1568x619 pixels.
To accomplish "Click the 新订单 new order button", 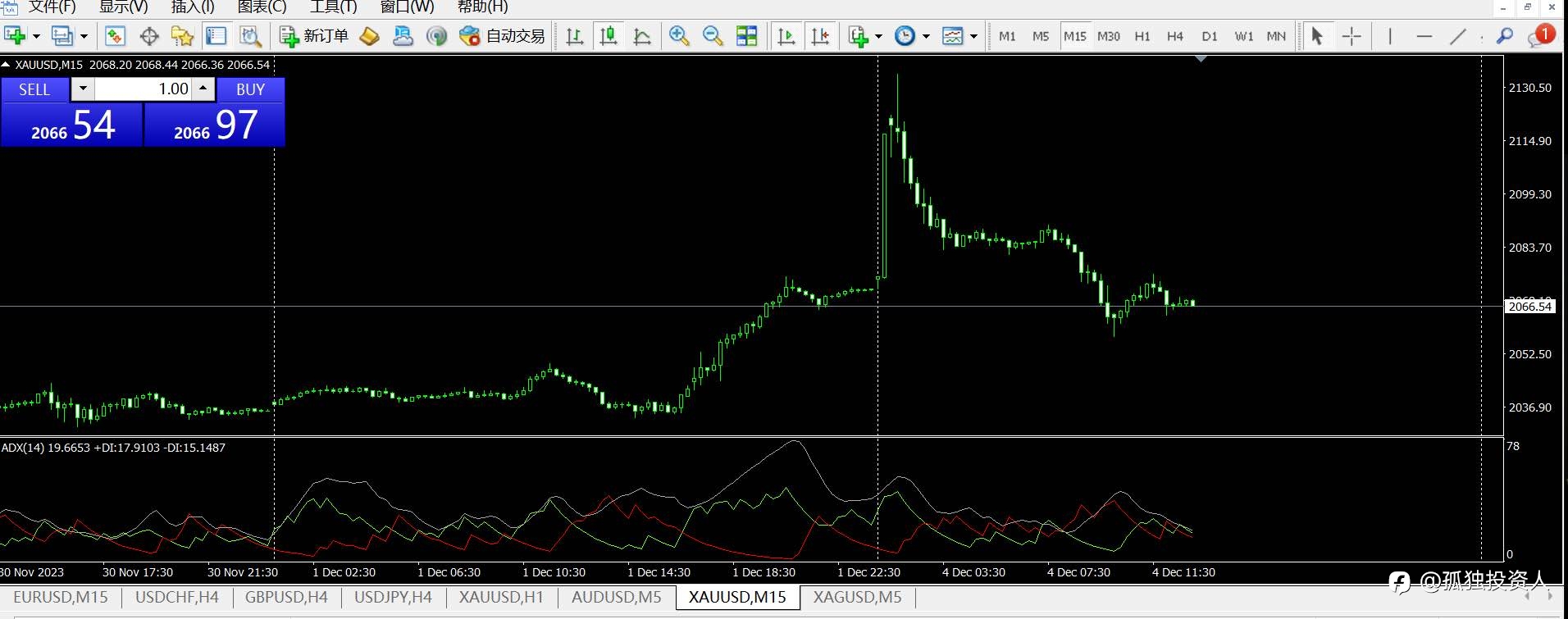I will pyautogui.click(x=314, y=36).
